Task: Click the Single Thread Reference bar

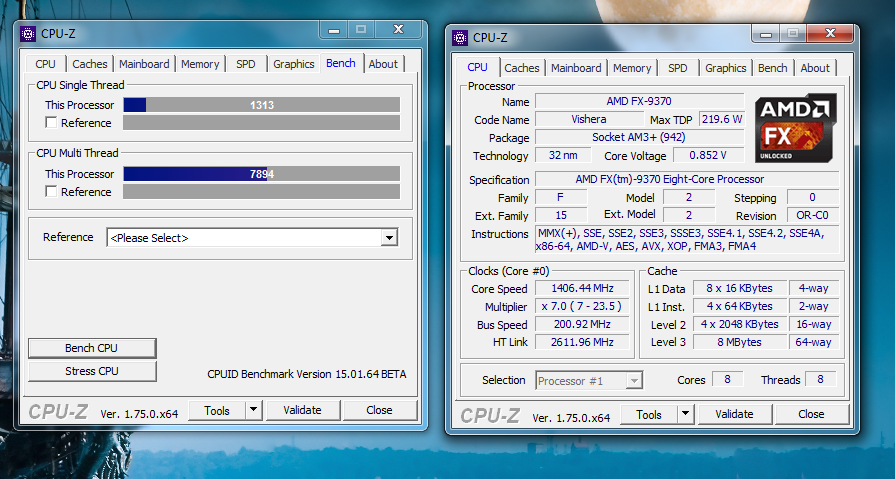Action: tap(261, 123)
